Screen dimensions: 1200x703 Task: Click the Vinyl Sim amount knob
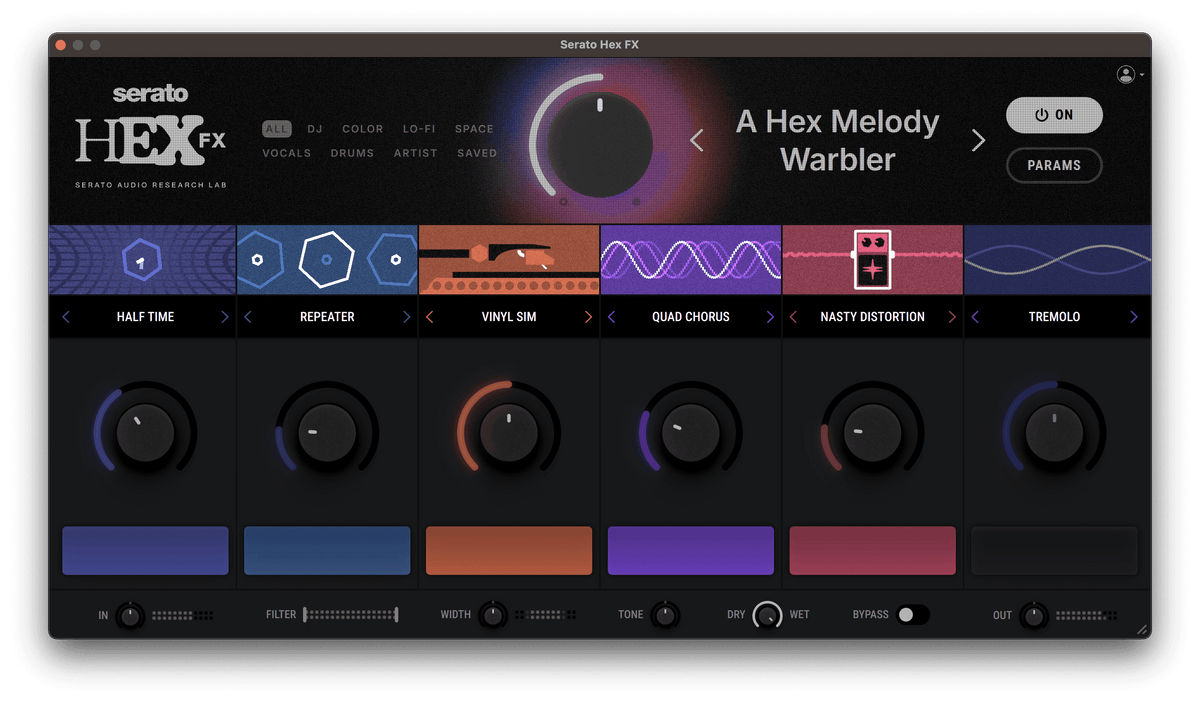[509, 432]
